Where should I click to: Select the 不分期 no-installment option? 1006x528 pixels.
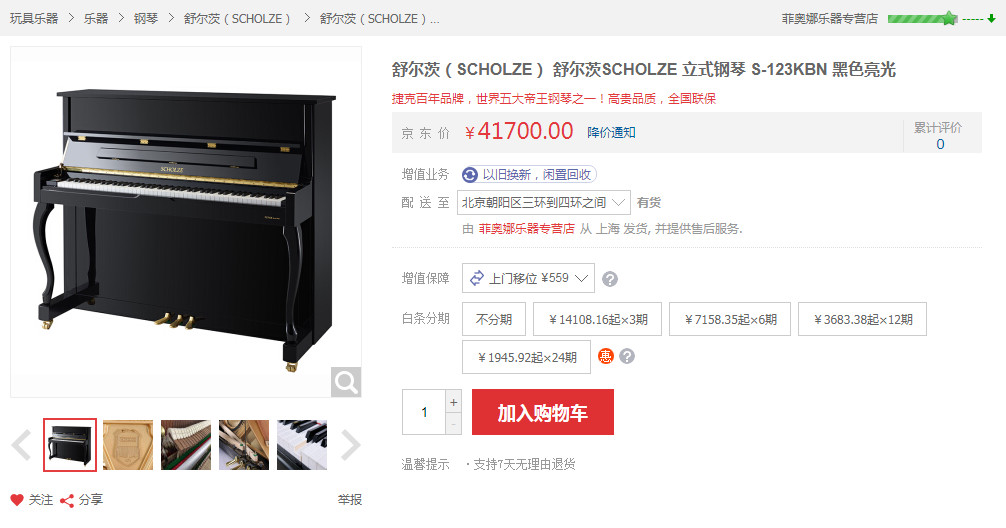click(x=494, y=319)
